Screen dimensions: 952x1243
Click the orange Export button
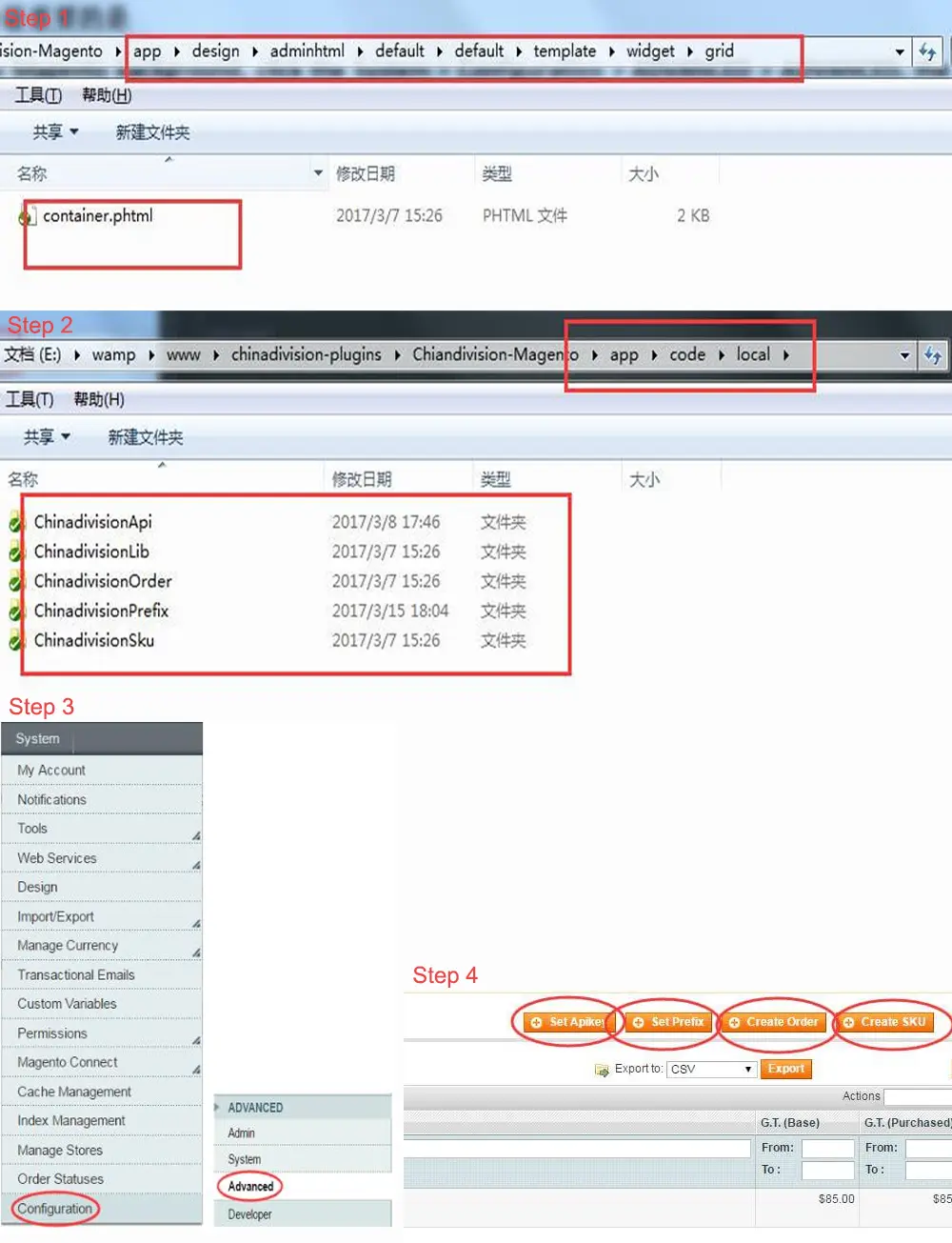785,1069
